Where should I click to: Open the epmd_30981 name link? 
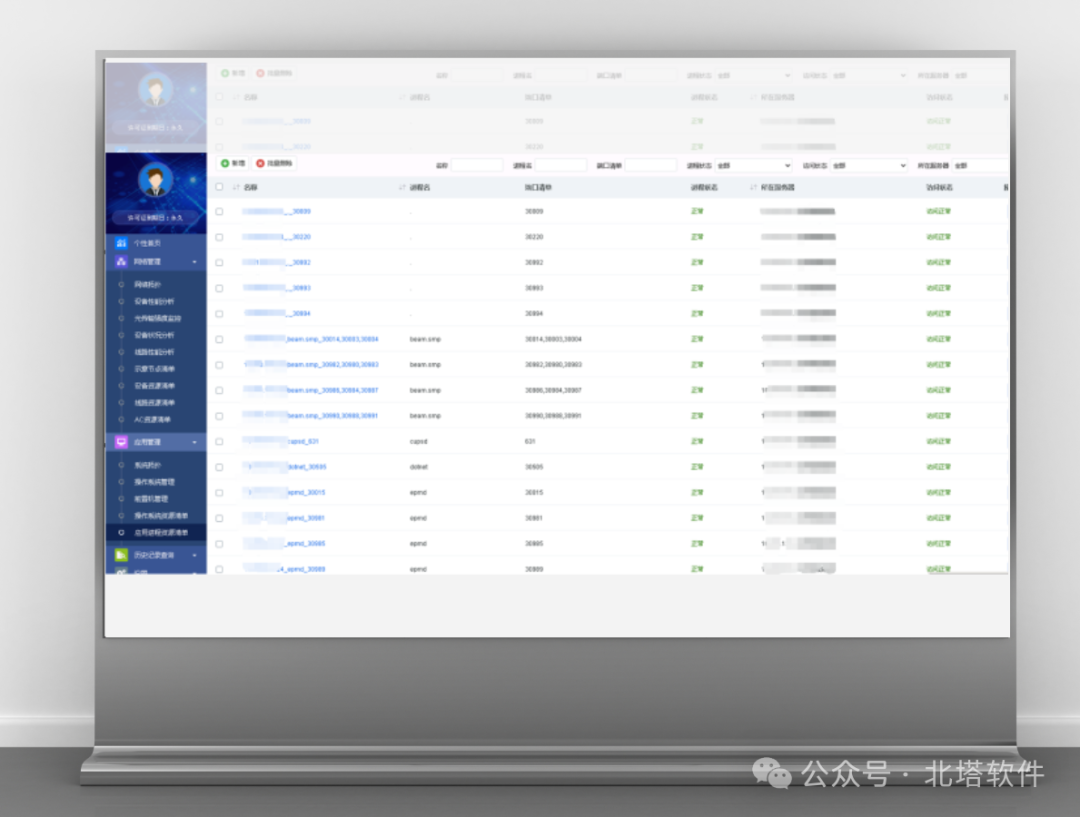point(284,518)
